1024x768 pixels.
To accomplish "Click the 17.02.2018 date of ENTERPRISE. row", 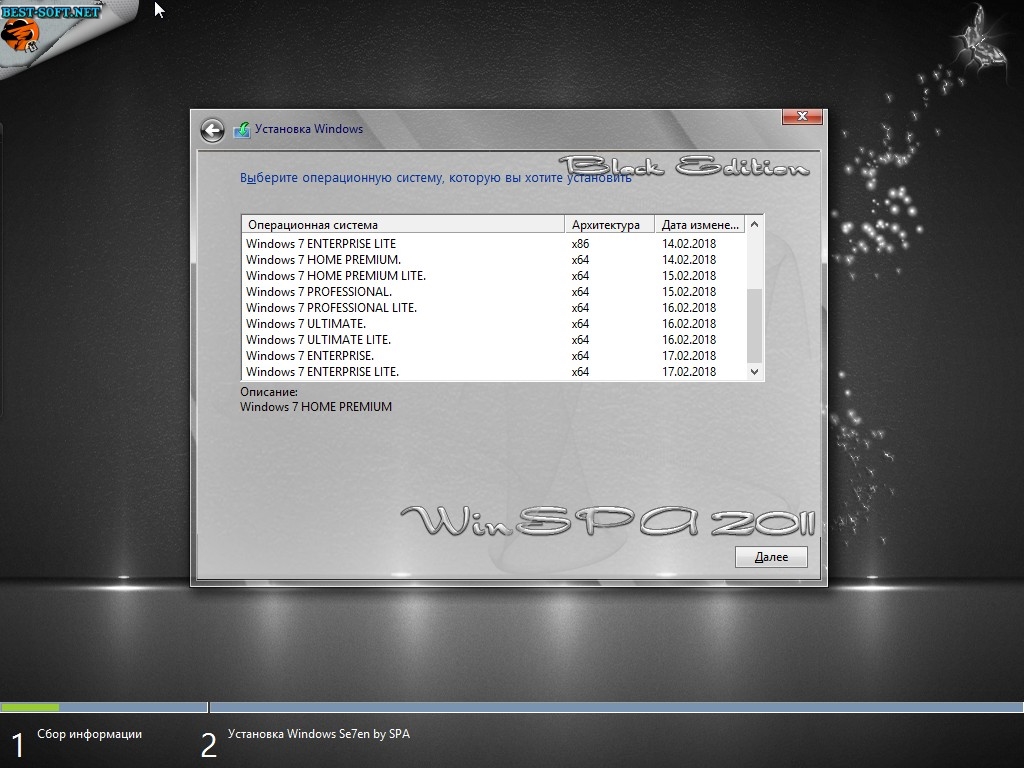I will tap(689, 356).
